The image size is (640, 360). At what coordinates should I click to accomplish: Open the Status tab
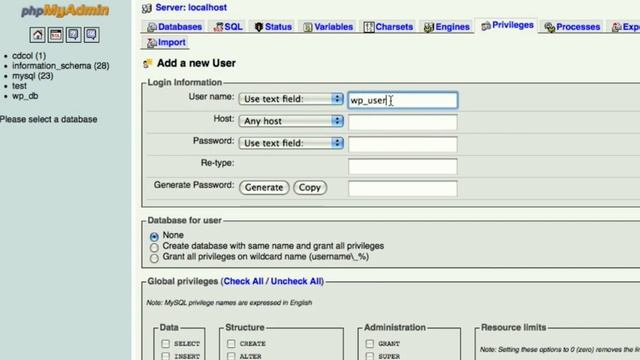click(x=273, y=27)
